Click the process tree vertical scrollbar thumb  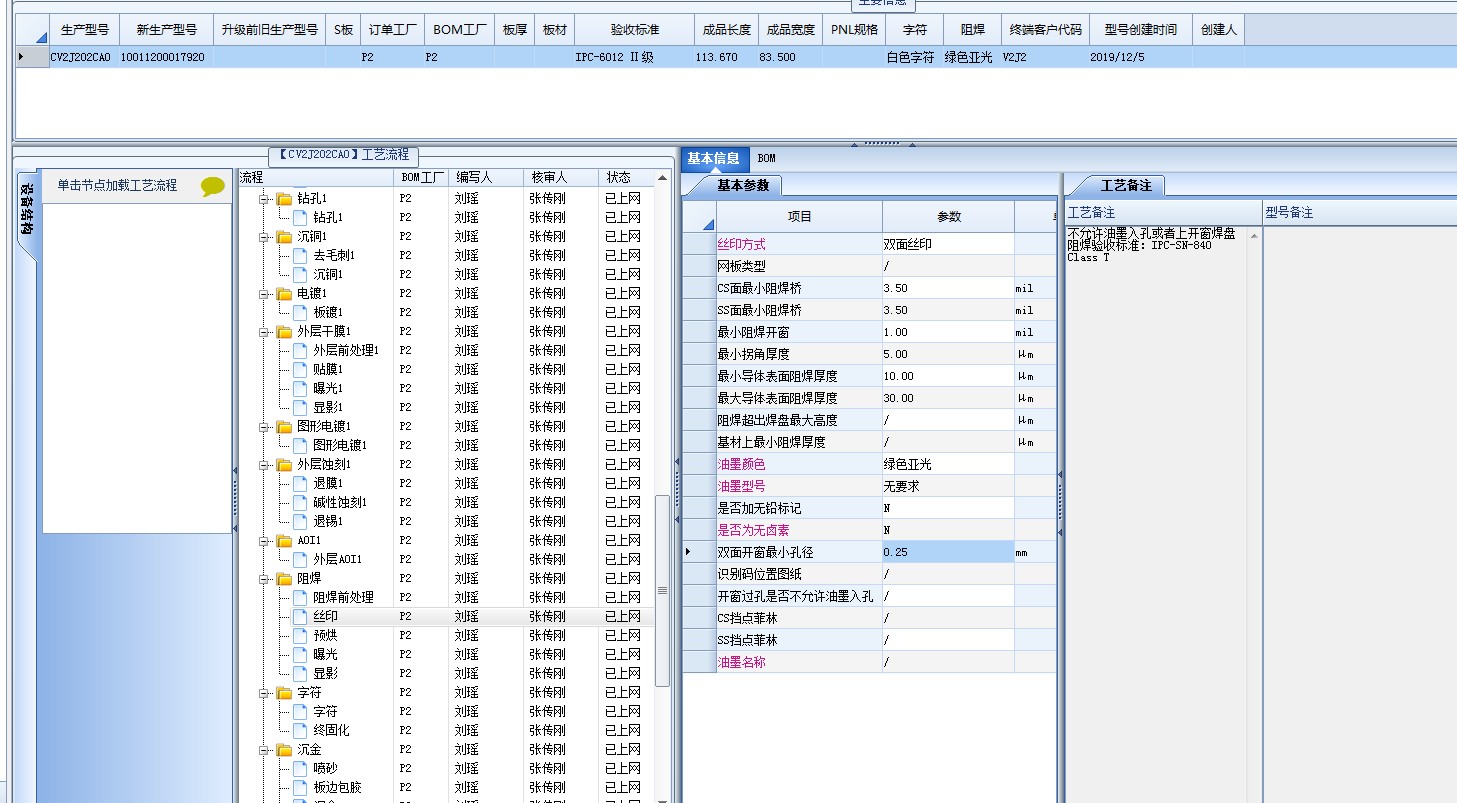(x=662, y=590)
